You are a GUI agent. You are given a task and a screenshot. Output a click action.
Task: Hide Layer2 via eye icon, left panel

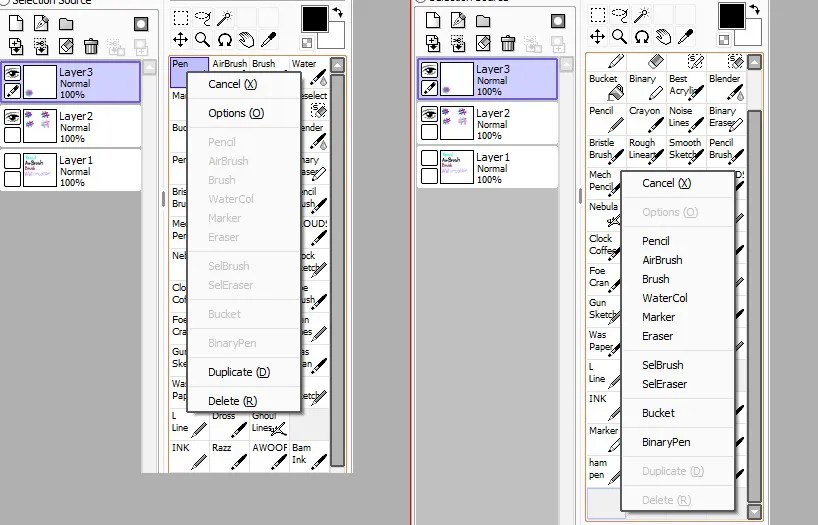(x=12, y=117)
